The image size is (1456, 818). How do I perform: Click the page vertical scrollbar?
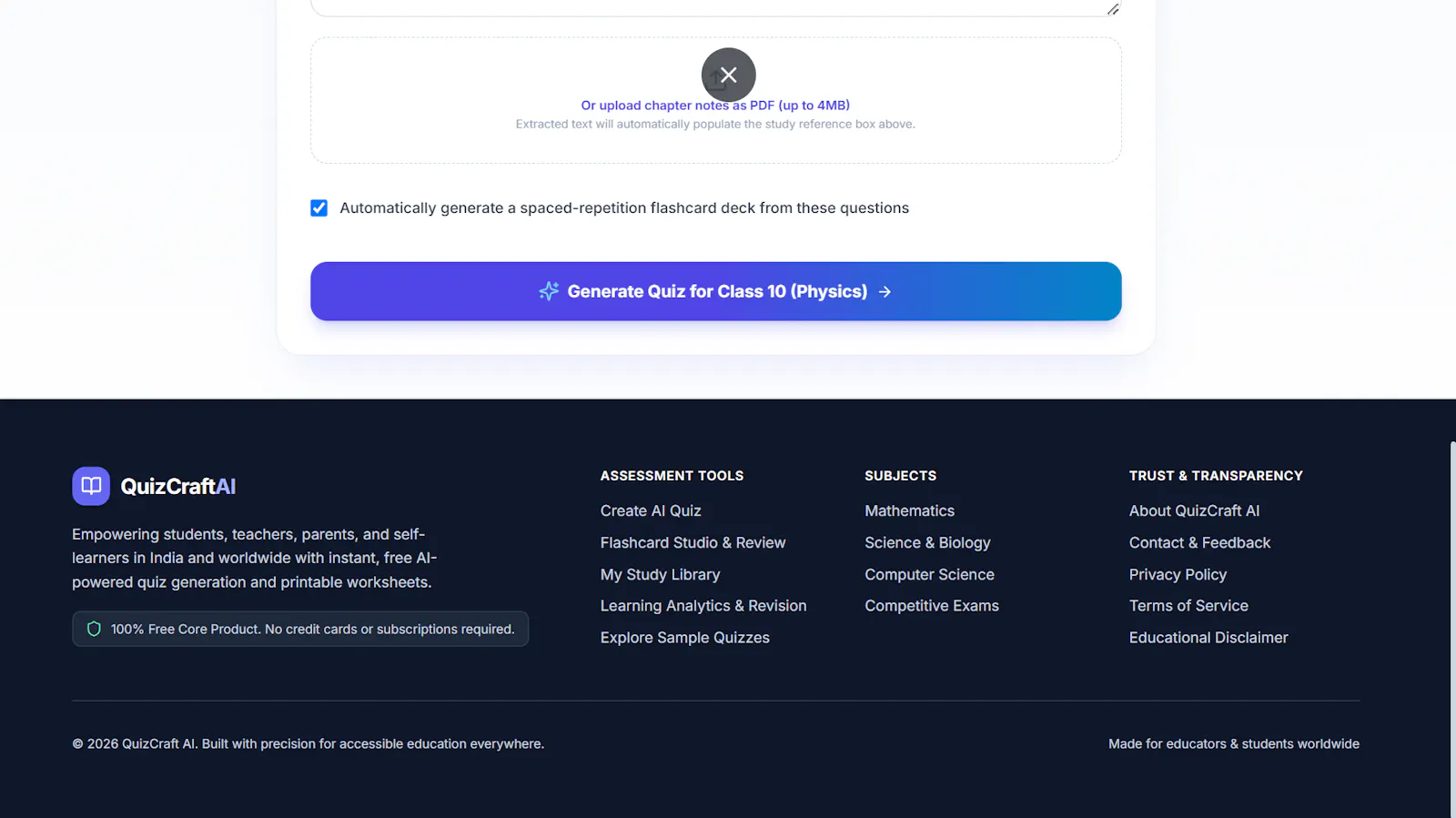coord(1452,630)
